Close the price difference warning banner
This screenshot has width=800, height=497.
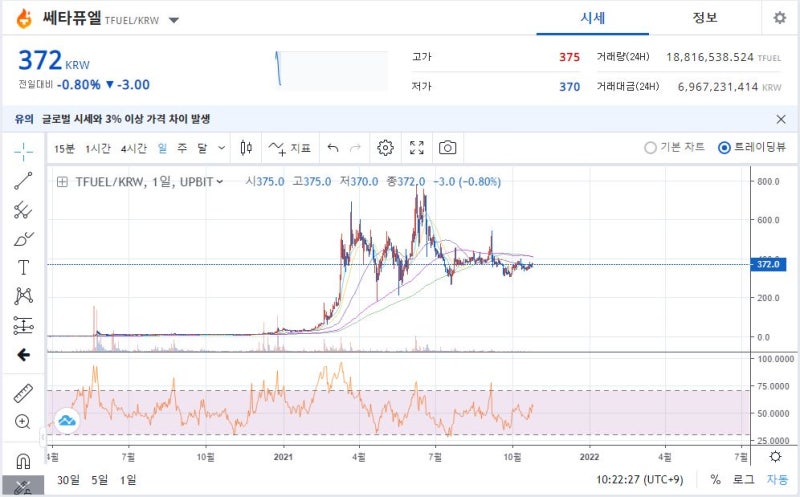(781, 119)
